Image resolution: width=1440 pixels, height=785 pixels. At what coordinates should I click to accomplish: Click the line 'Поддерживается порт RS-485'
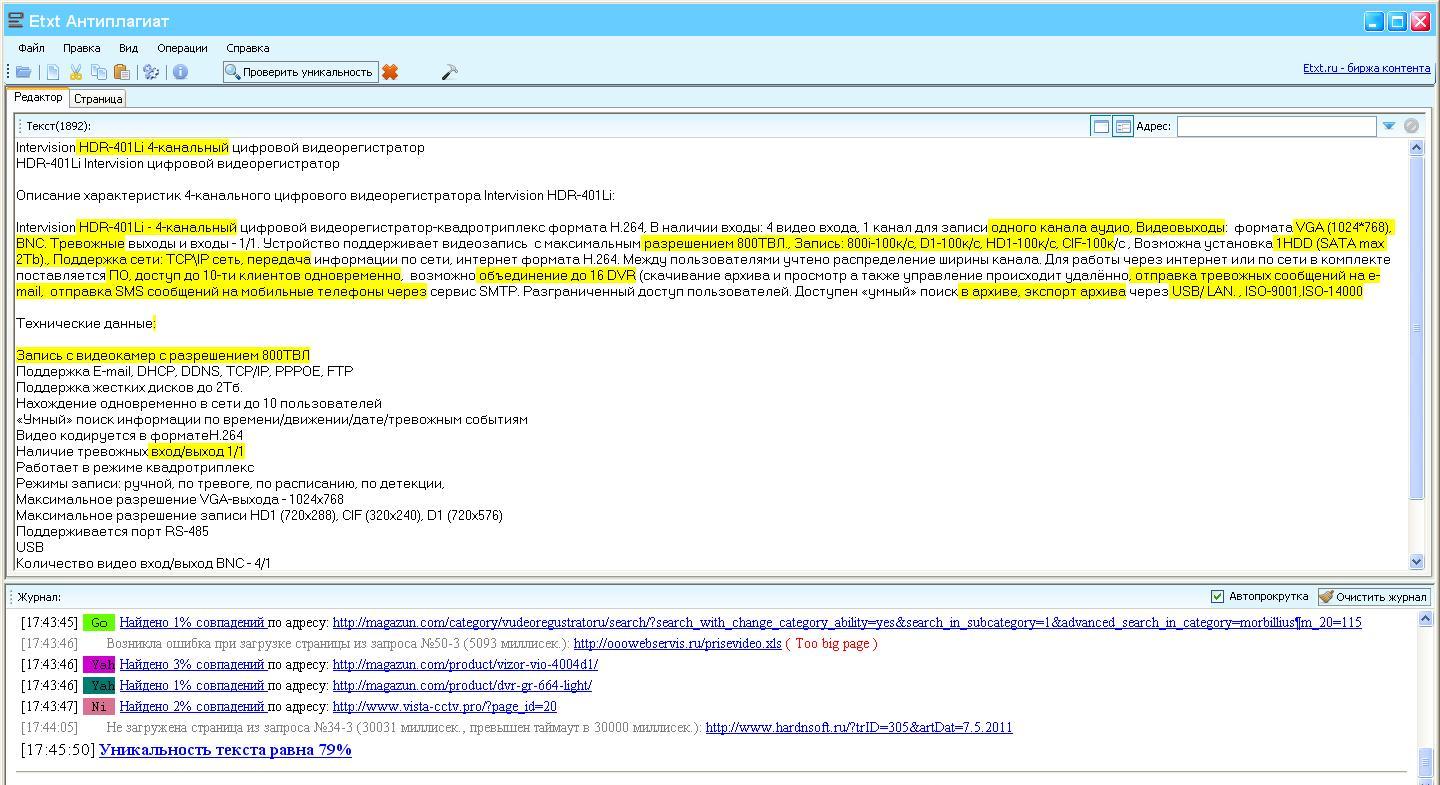coord(112,532)
